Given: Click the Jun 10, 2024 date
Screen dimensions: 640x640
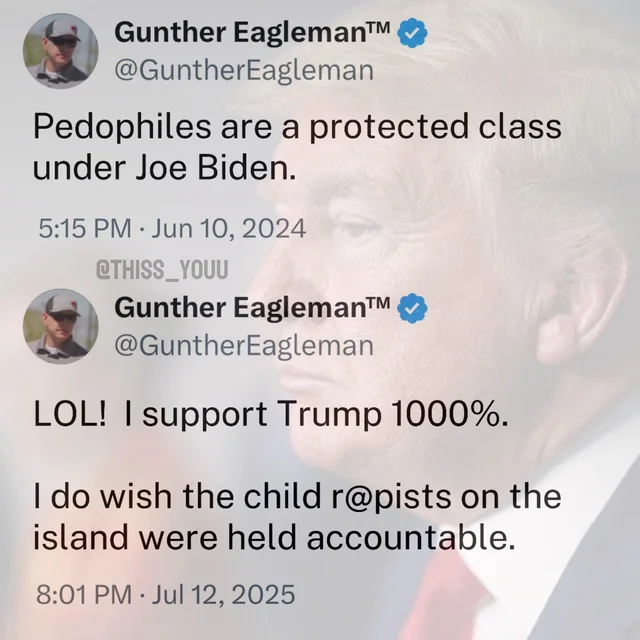Looking at the screenshot, I should tap(229, 228).
